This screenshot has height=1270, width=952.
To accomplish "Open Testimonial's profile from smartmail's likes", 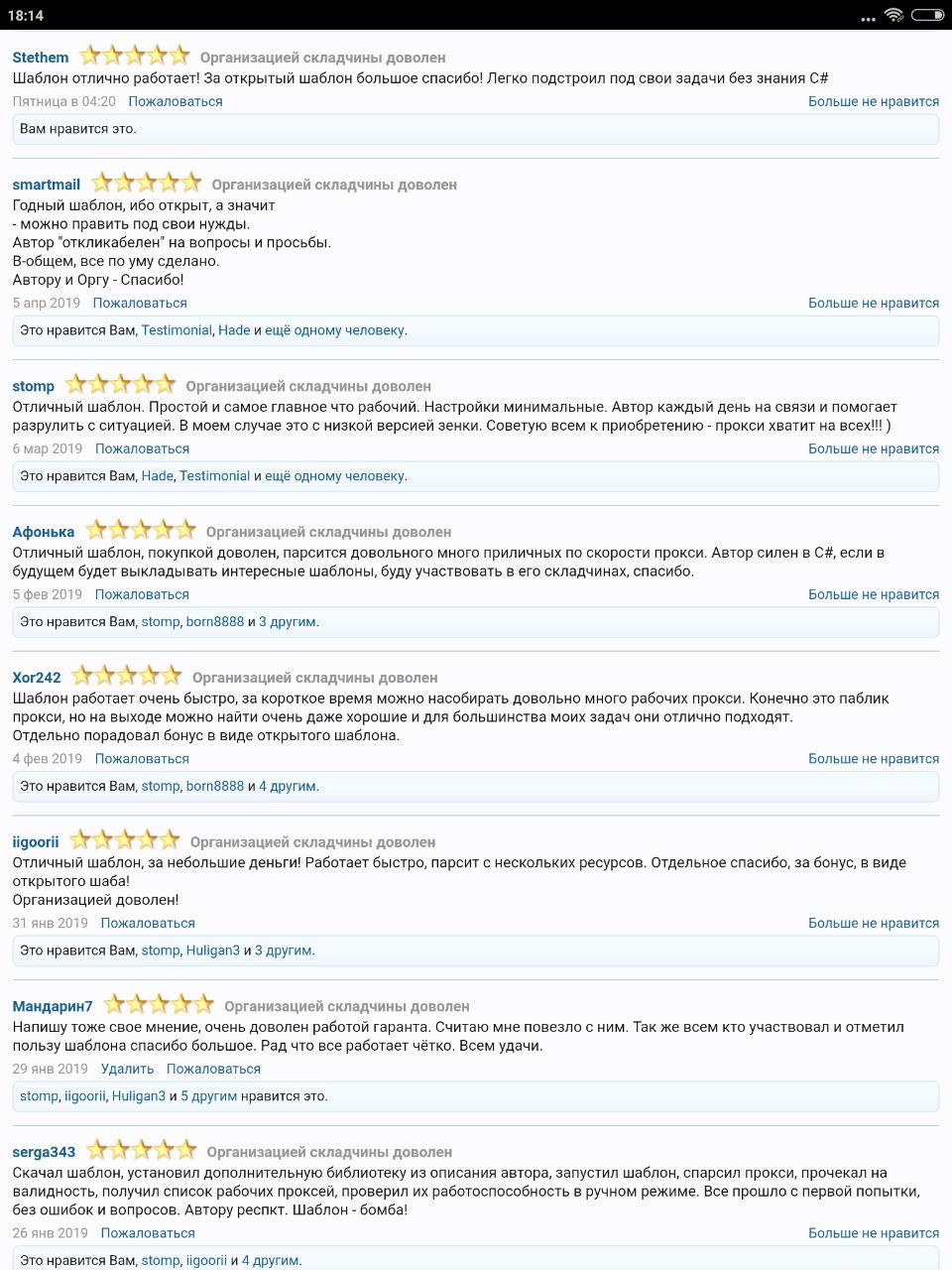I will point(177,330).
